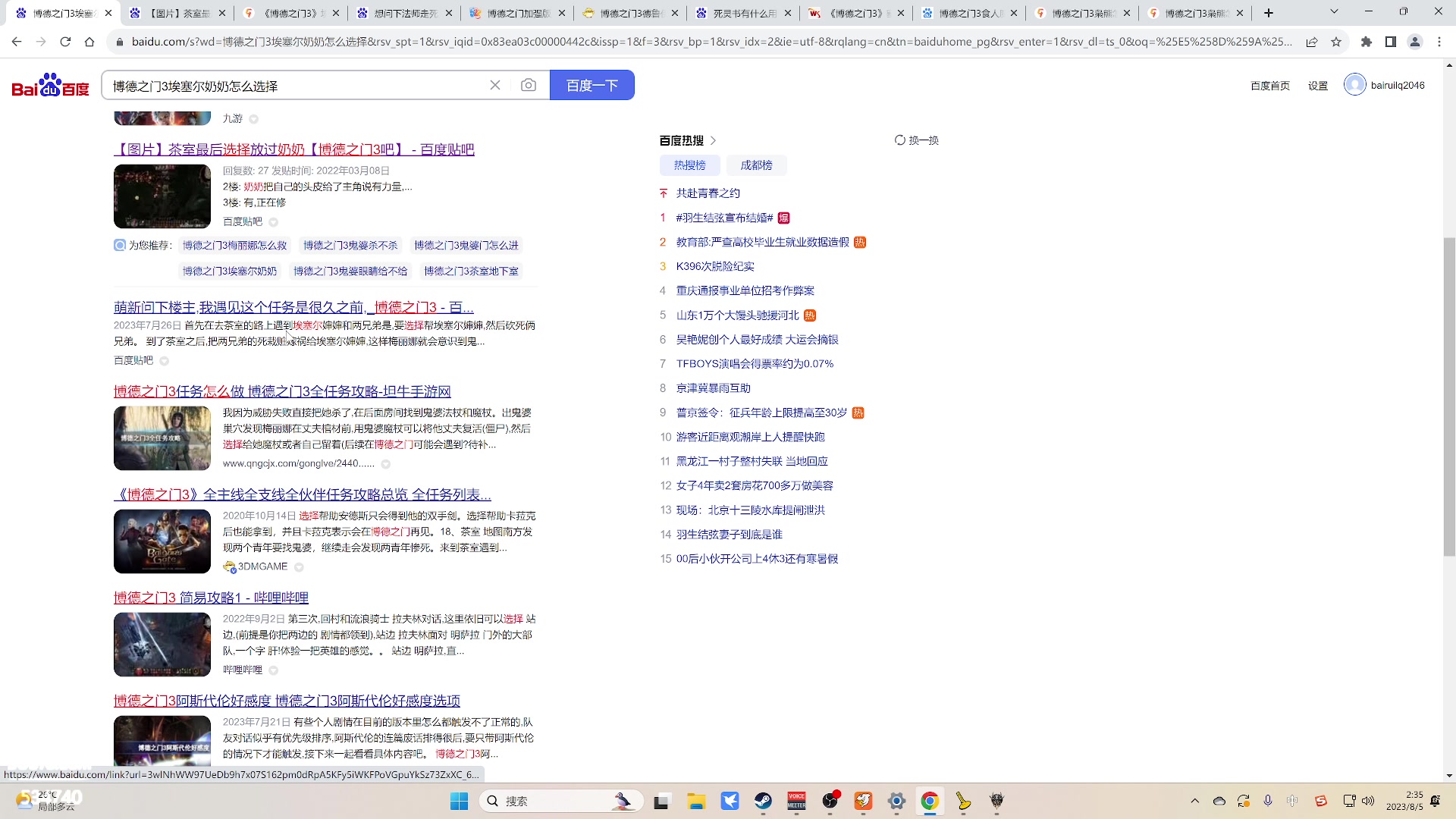Open result 博德之门3 简易攻略1 哔哩哔哩
Image resolution: width=1456 pixels, height=819 pixels.
click(x=211, y=598)
